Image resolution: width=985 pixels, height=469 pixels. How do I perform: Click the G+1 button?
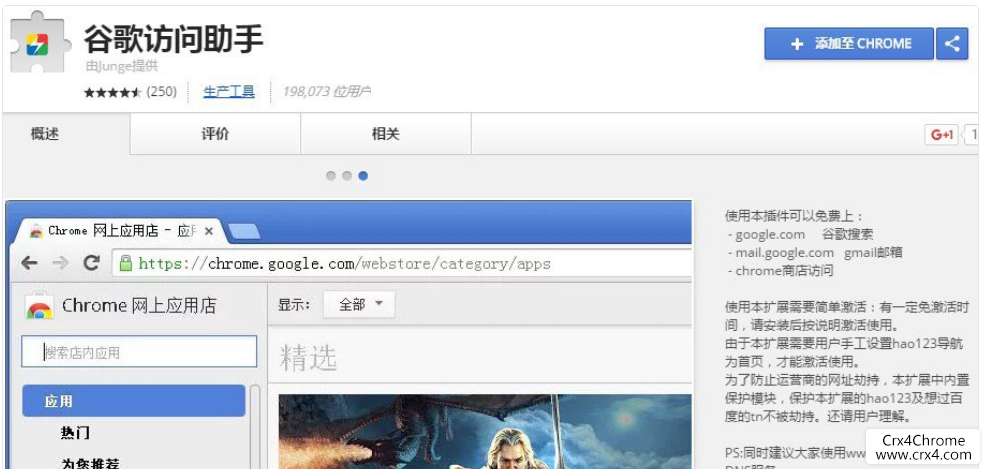click(941, 134)
